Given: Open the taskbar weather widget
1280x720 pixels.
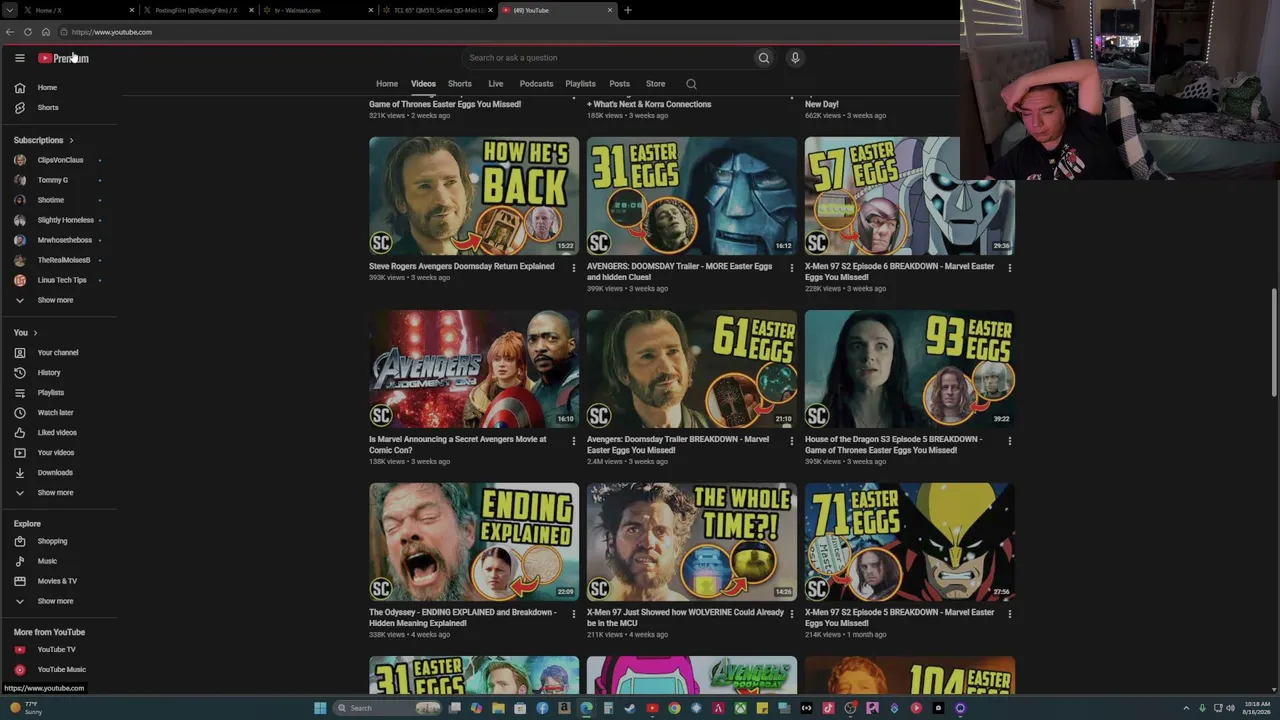Looking at the screenshot, I should coord(25,708).
